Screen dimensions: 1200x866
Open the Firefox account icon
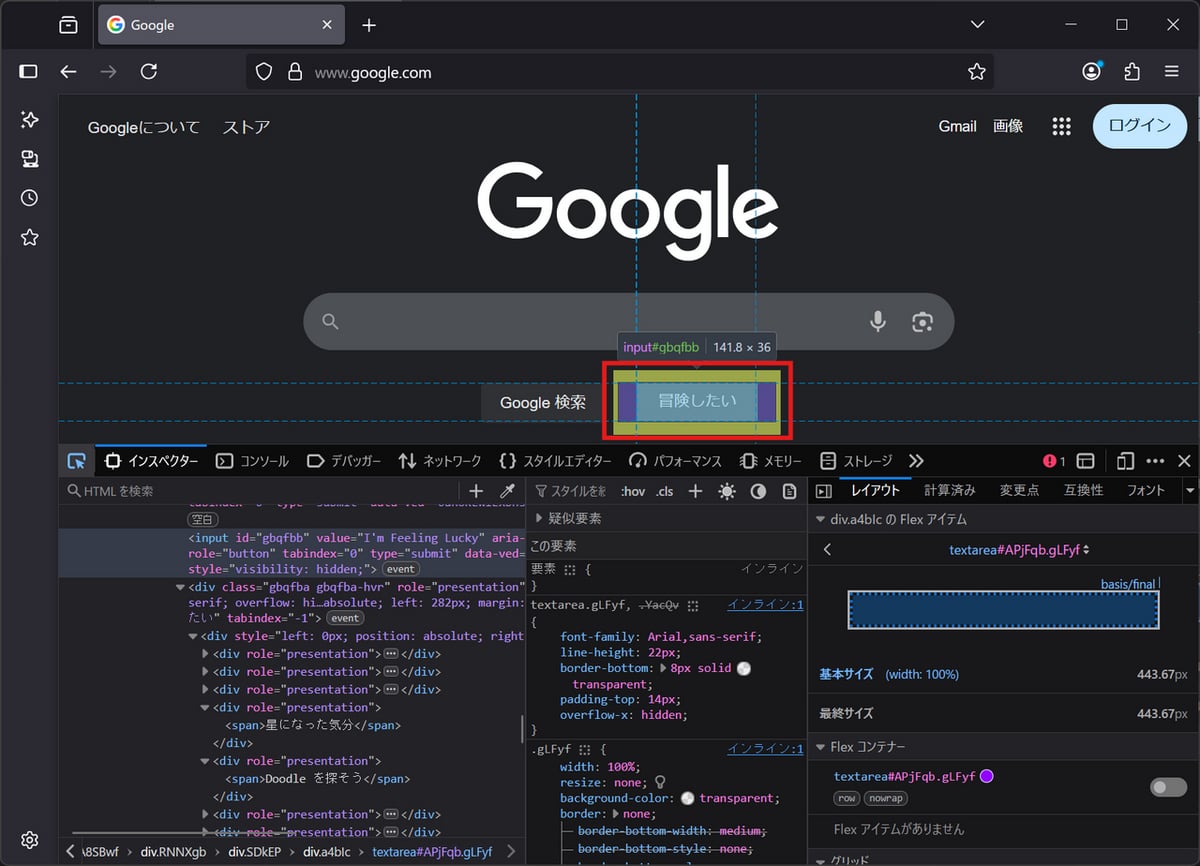(x=1092, y=72)
